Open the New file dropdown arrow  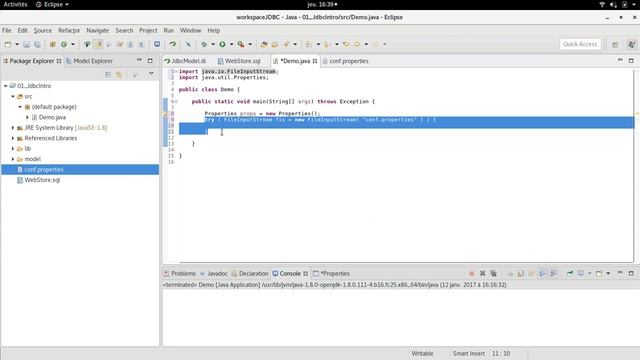click(17, 44)
